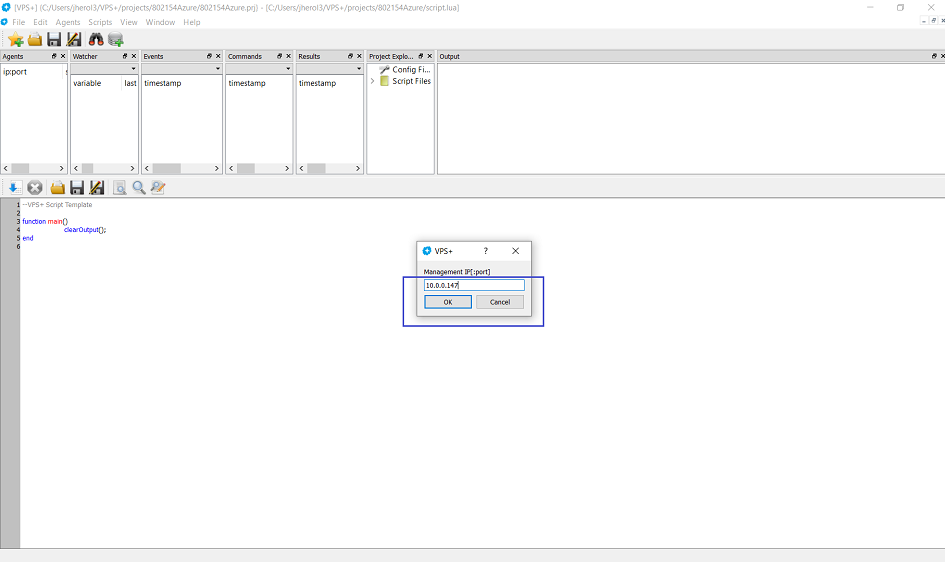The width and height of the screenshot is (945, 562).
Task: Click the binoculars icon in main toolbar
Action: 96,39
